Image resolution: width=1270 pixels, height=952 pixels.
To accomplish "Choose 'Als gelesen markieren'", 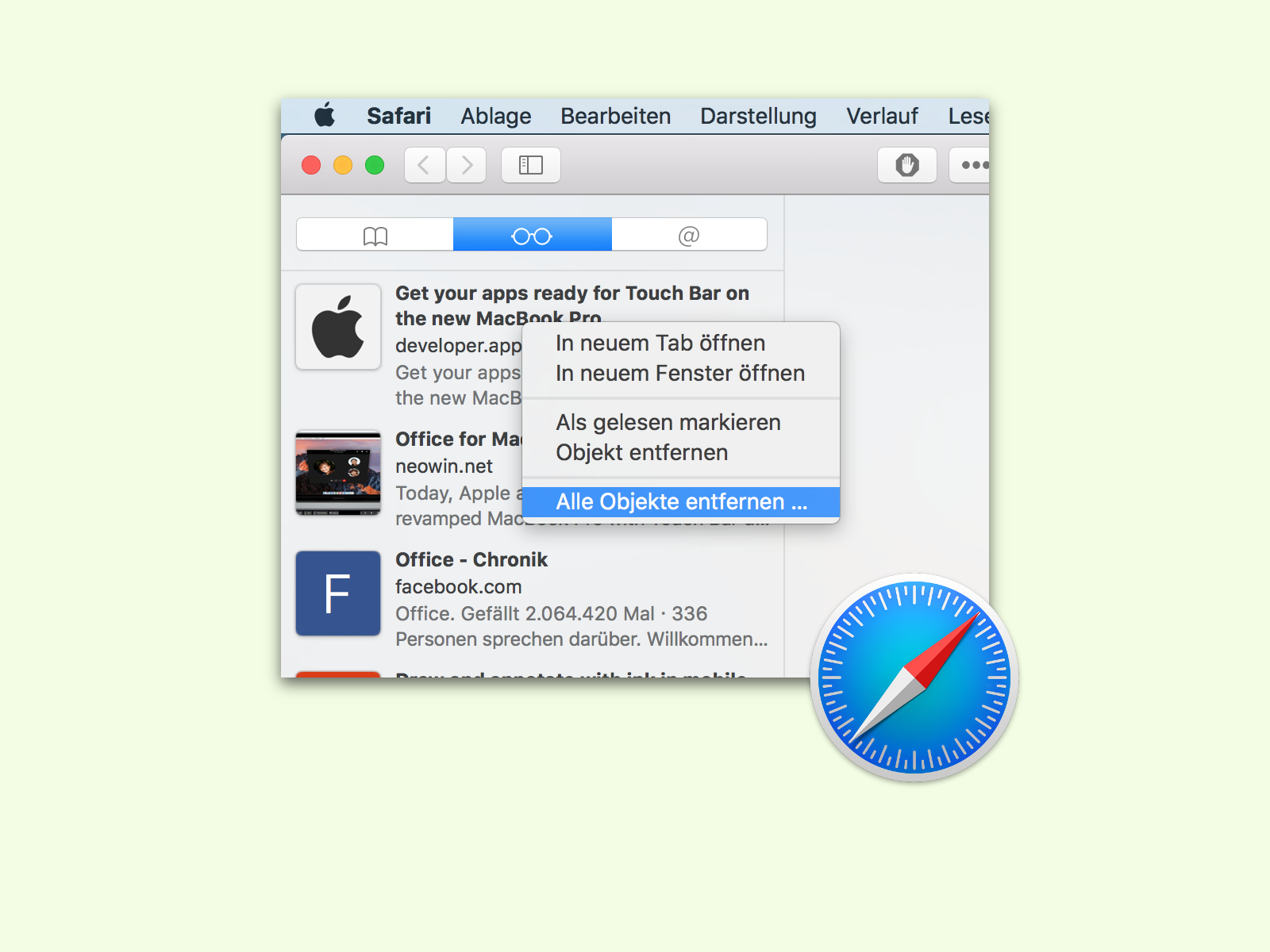I will pos(681,422).
